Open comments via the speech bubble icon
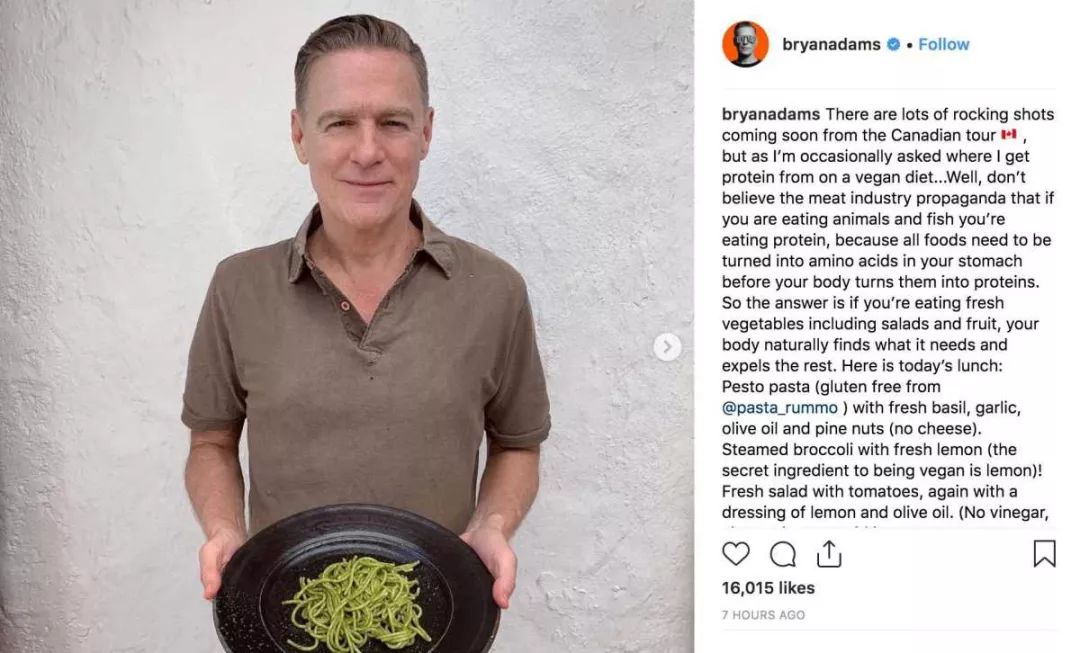Image resolution: width=1080 pixels, height=653 pixels. (x=782, y=554)
